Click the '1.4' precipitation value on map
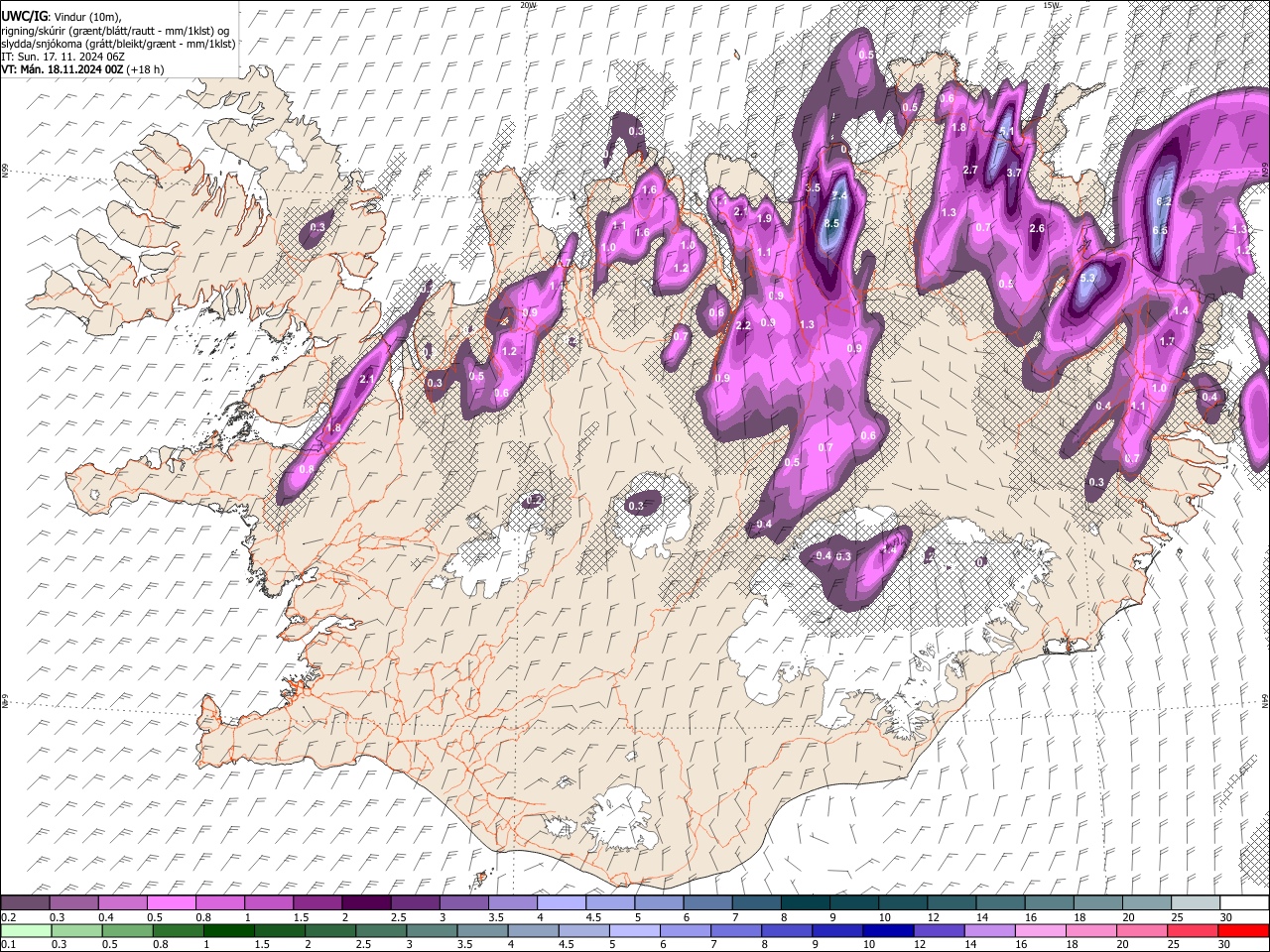This screenshot has height=952, width=1270. tap(1181, 310)
